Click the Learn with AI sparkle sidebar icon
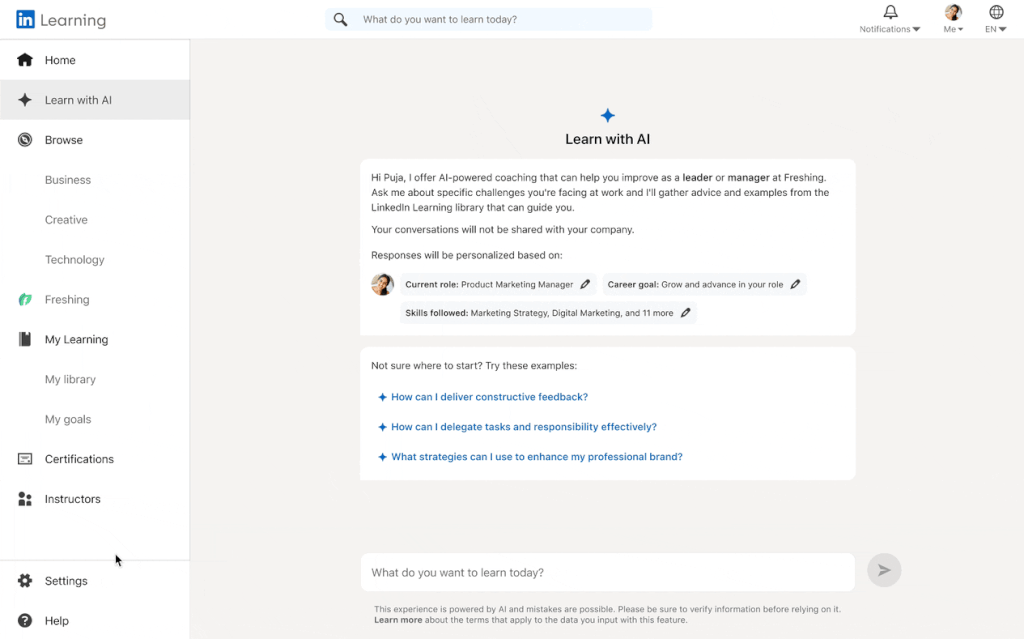This screenshot has height=639, width=1024. [25, 100]
